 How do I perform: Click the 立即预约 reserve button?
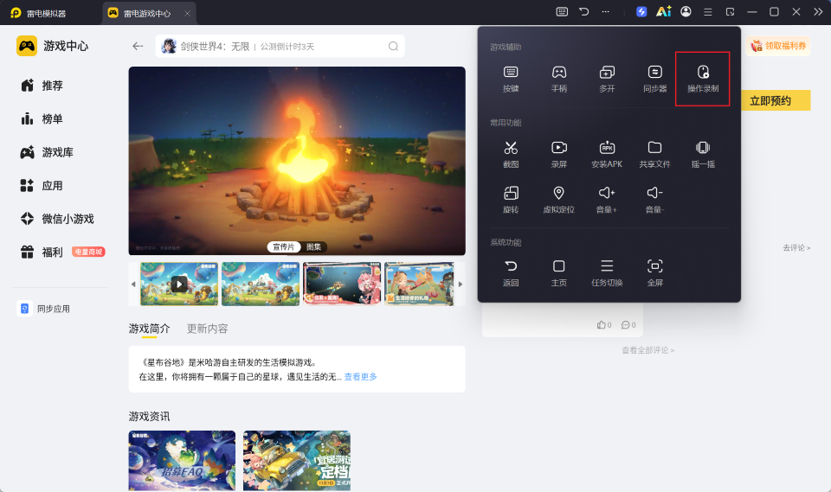pyautogui.click(x=770, y=101)
